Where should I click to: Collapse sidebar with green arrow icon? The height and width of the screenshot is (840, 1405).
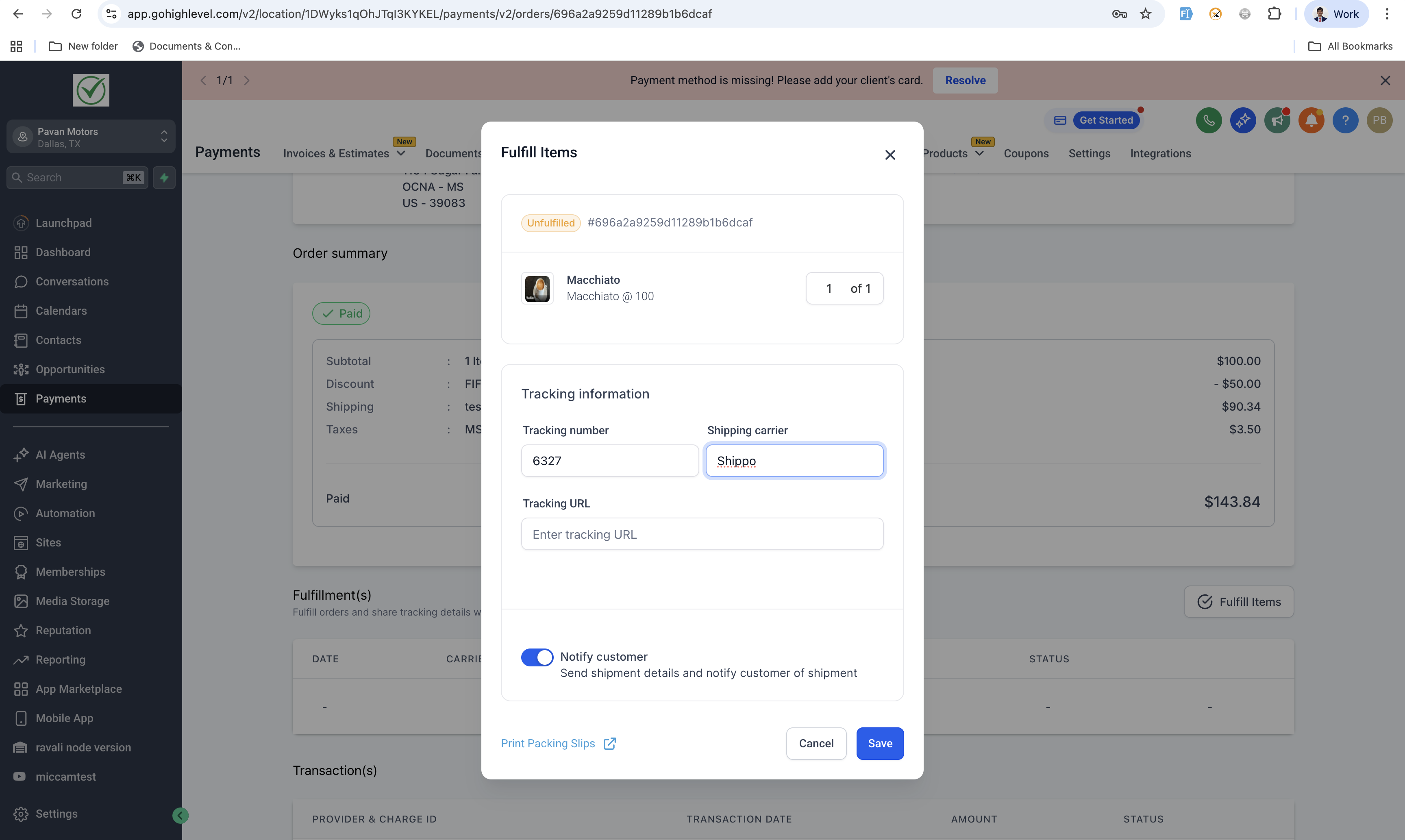click(x=180, y=815)
